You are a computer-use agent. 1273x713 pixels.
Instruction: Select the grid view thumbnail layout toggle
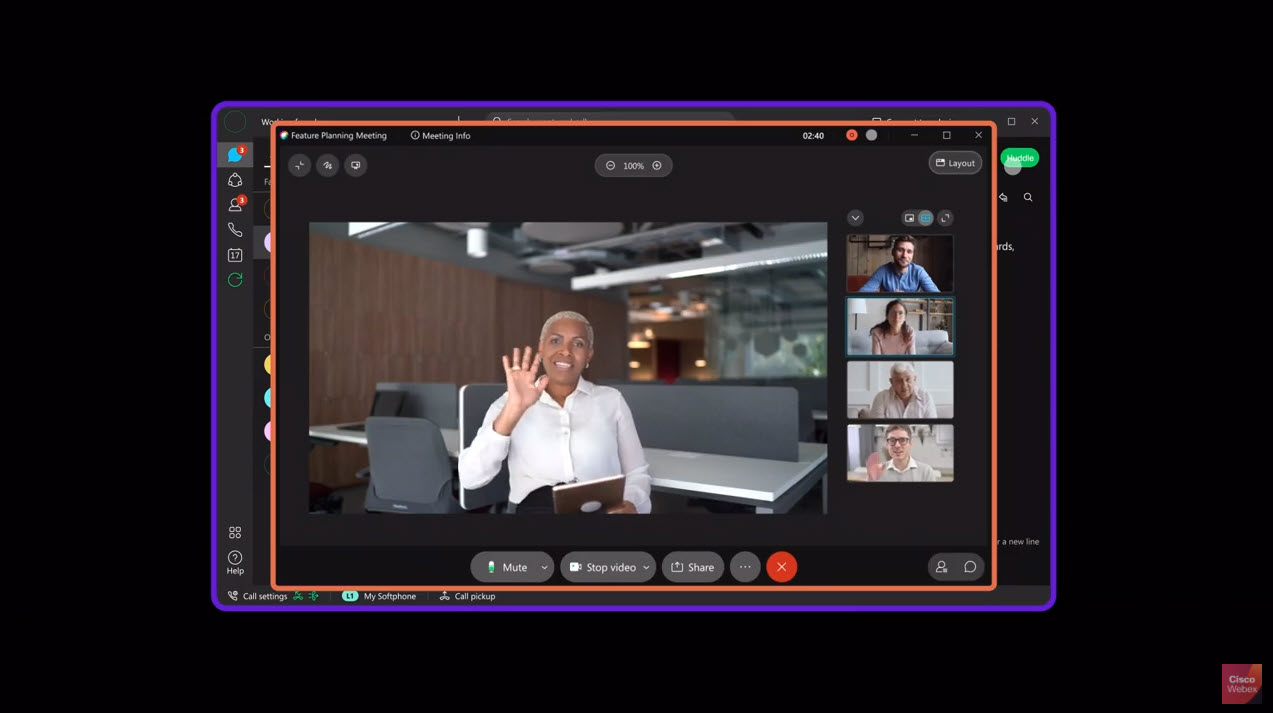[926, 218]
